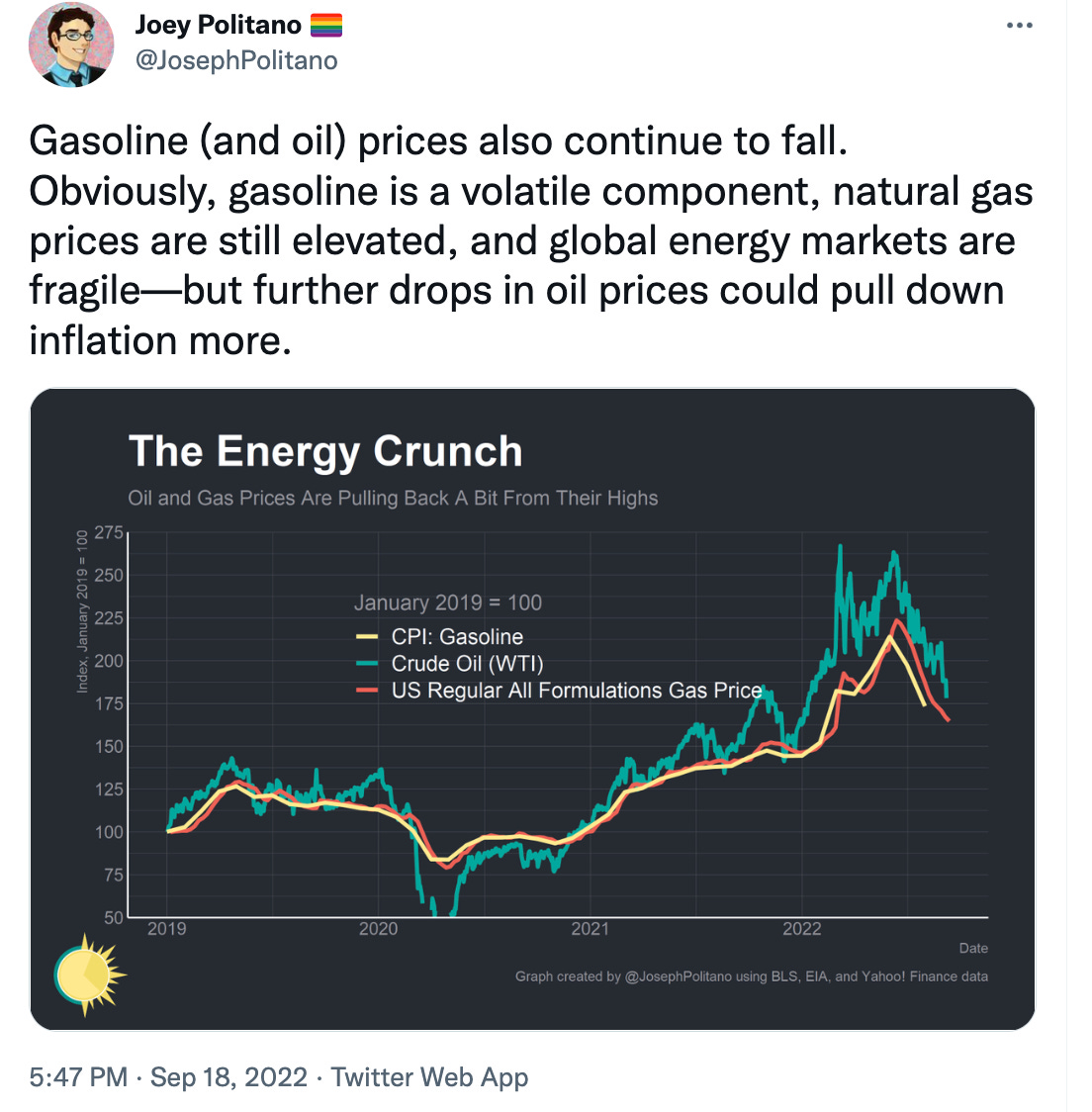Click Joey Politano's profile avatar

71,46
